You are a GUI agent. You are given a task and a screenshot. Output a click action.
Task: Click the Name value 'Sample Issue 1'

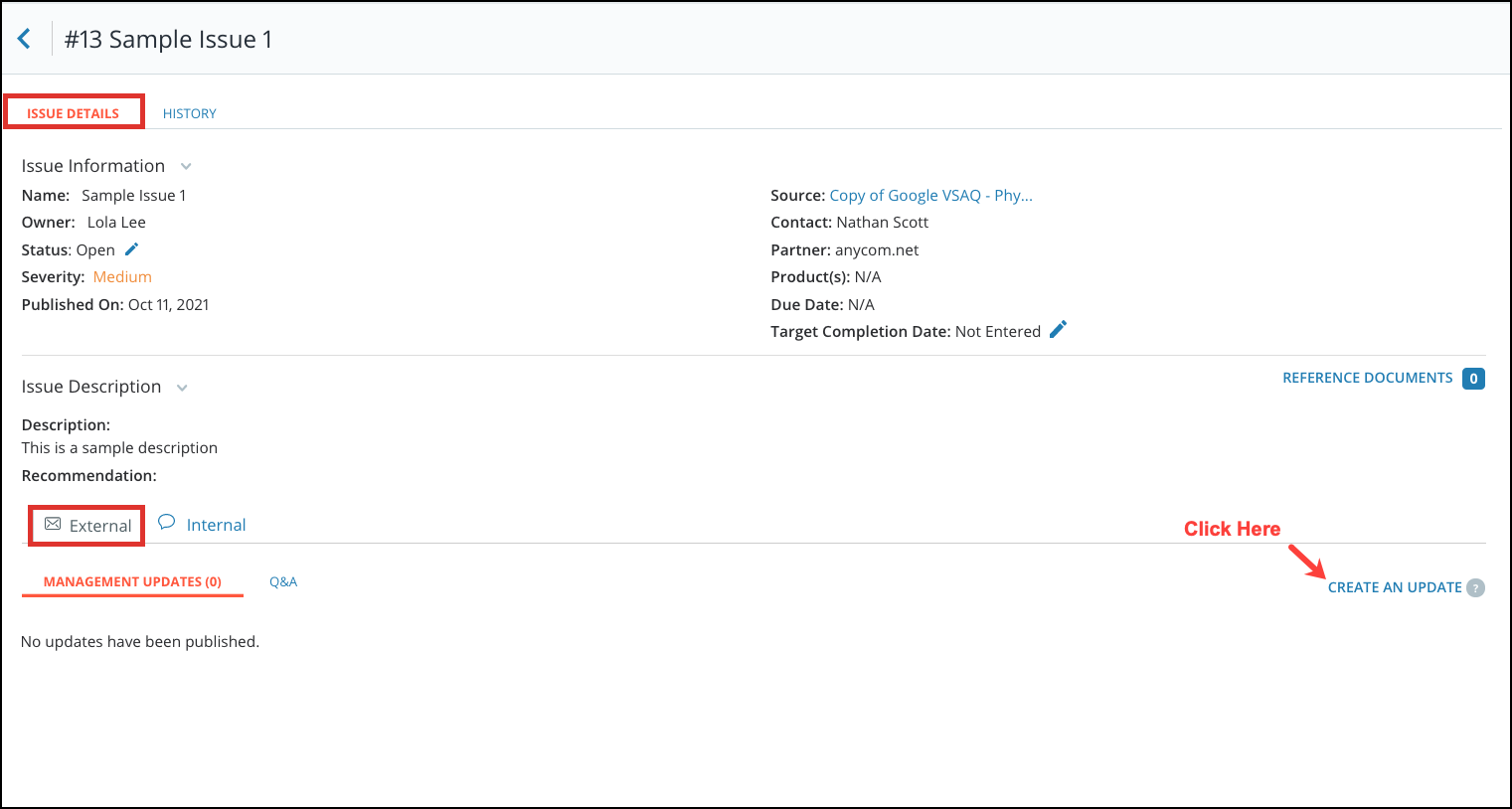(x=134, y=196)
